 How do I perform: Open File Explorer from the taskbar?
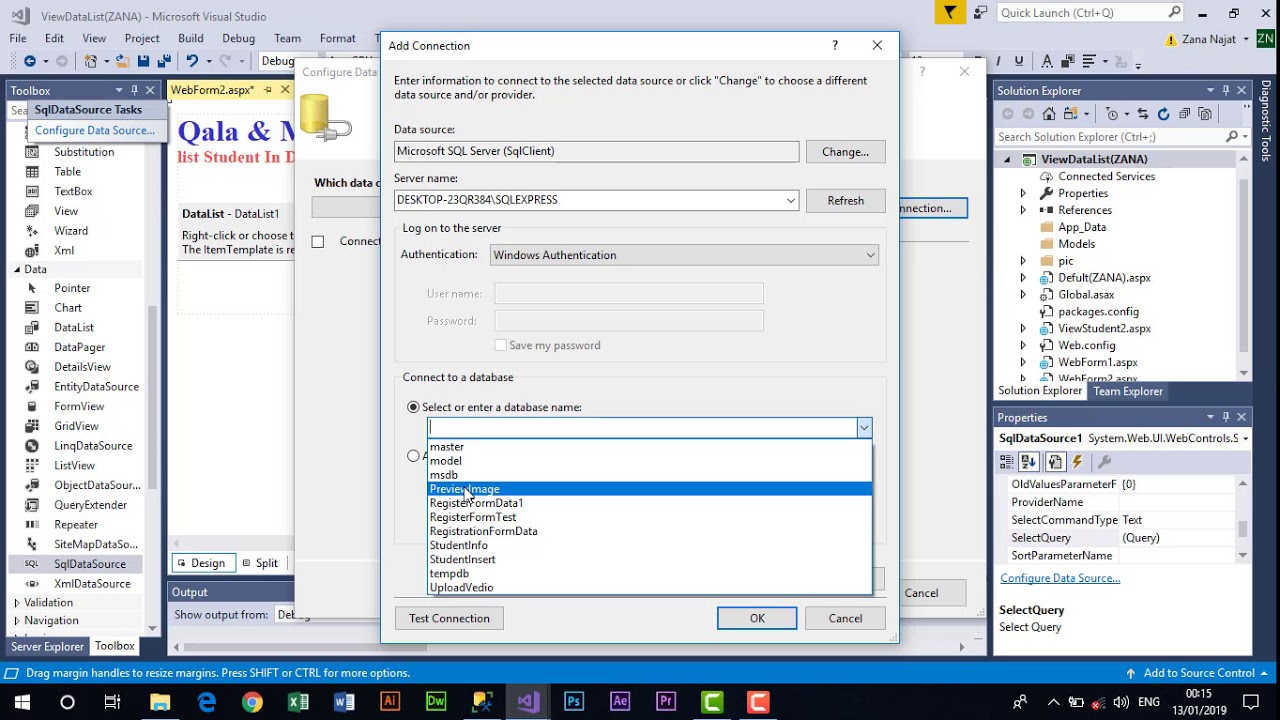pyautogui.click(x=160, y=702)
